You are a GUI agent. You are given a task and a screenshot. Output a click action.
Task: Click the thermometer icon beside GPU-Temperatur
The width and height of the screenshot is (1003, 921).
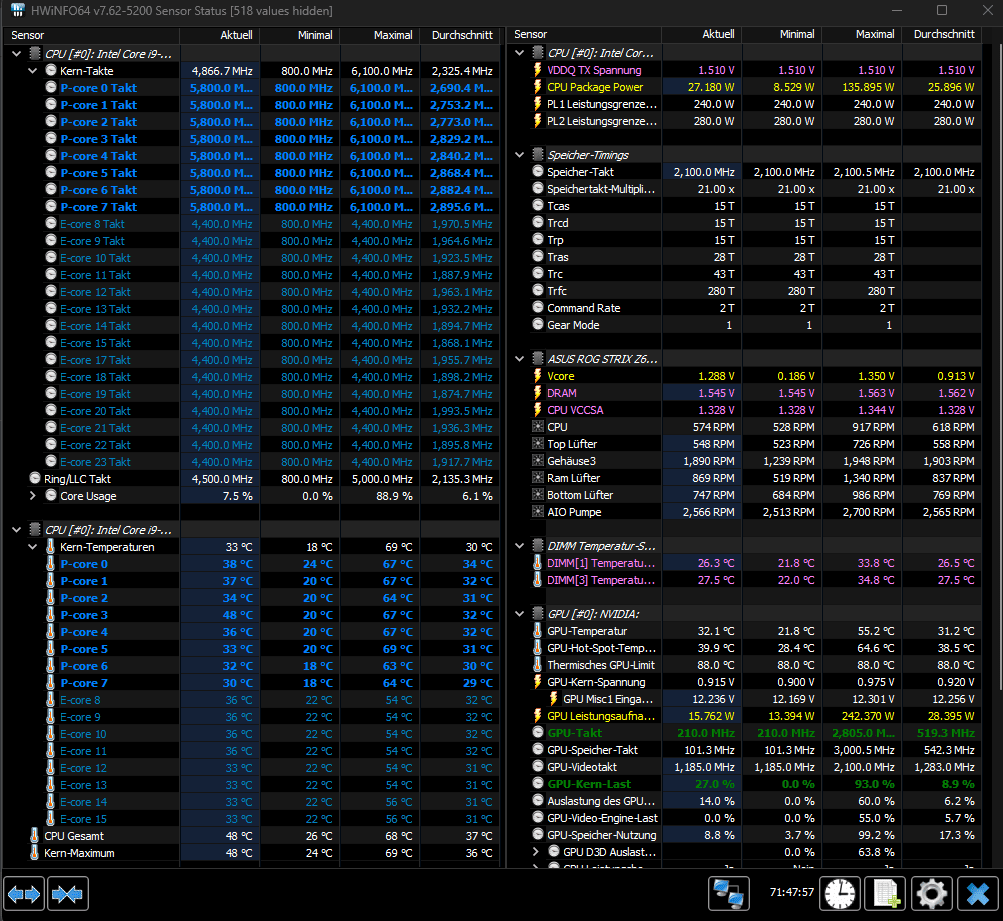click(537, 631)
